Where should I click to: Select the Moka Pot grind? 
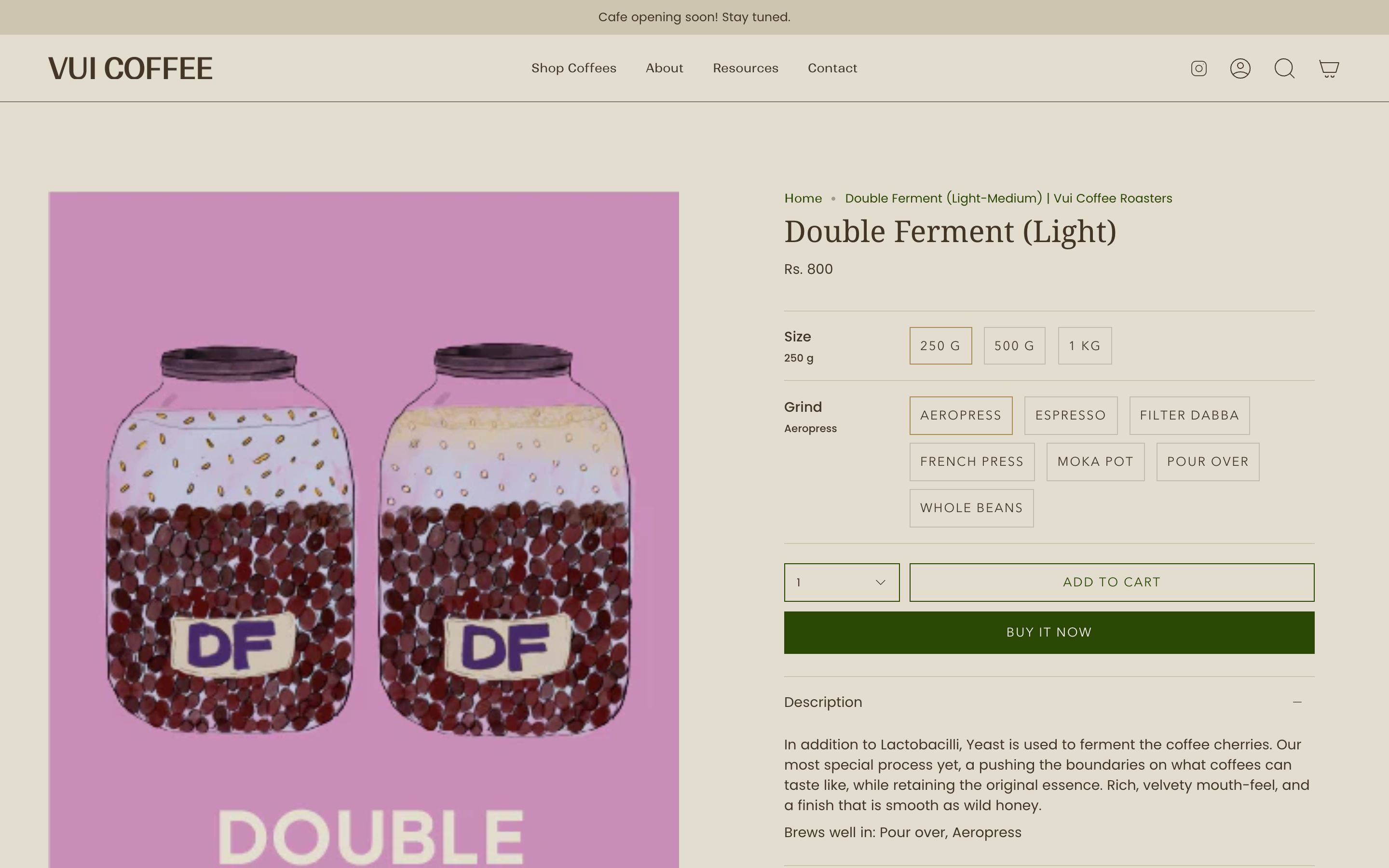pyautogui.click(x=1094, y=461)
